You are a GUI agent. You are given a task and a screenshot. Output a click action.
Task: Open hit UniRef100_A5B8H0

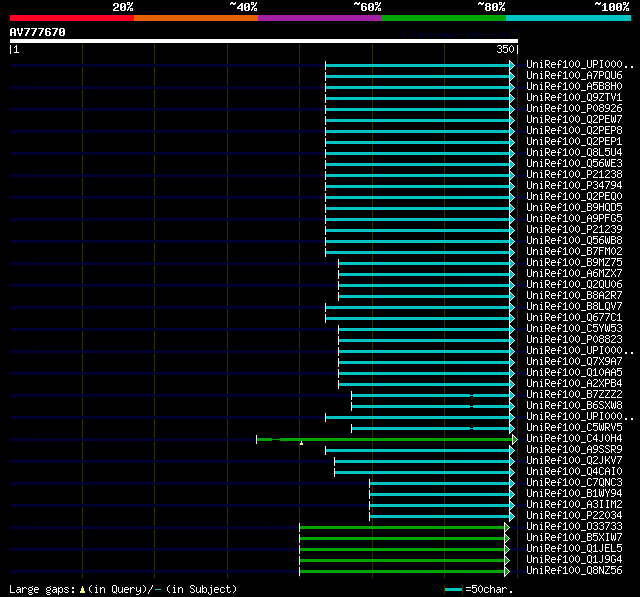tap(574, 87)
